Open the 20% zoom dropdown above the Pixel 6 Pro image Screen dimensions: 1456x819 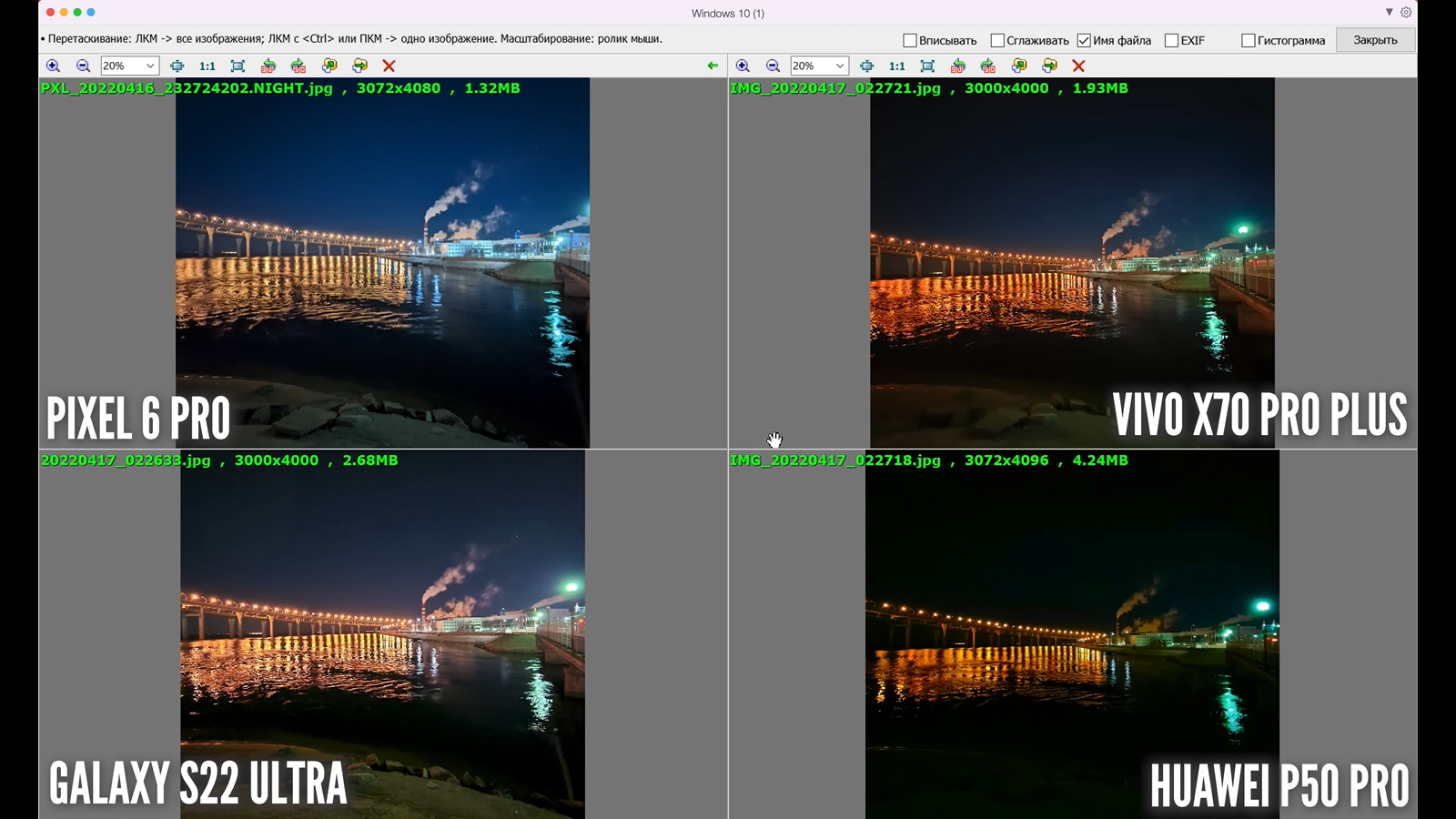129,66
